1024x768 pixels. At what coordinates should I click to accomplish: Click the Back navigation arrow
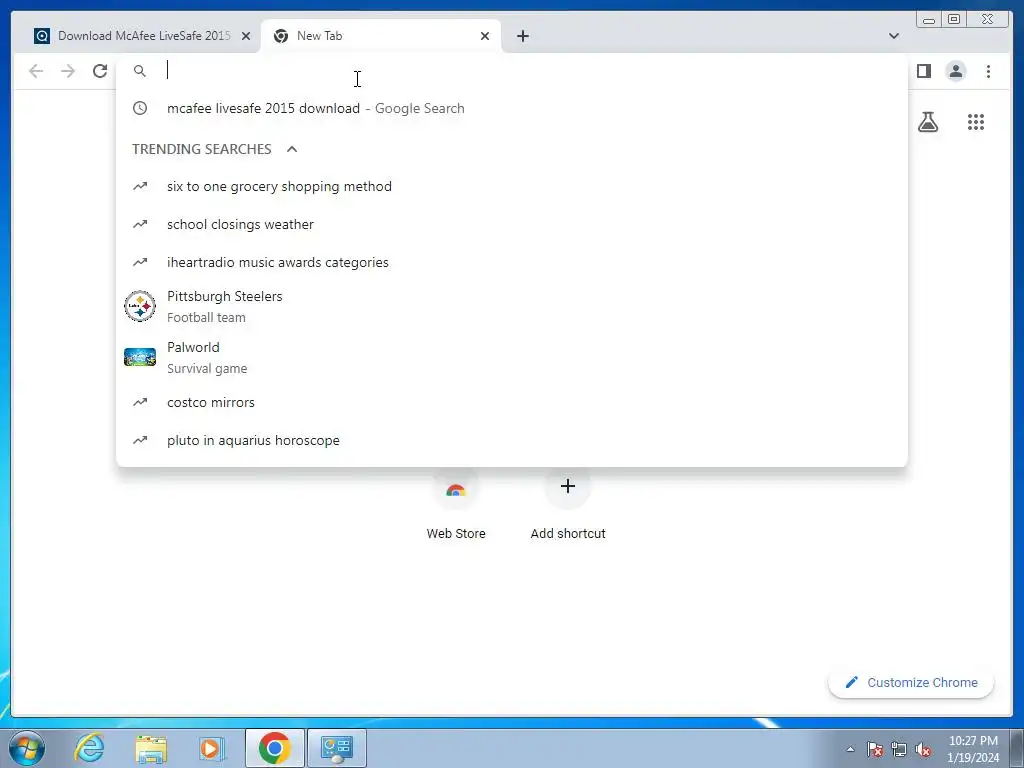click(x=36, y=71)
